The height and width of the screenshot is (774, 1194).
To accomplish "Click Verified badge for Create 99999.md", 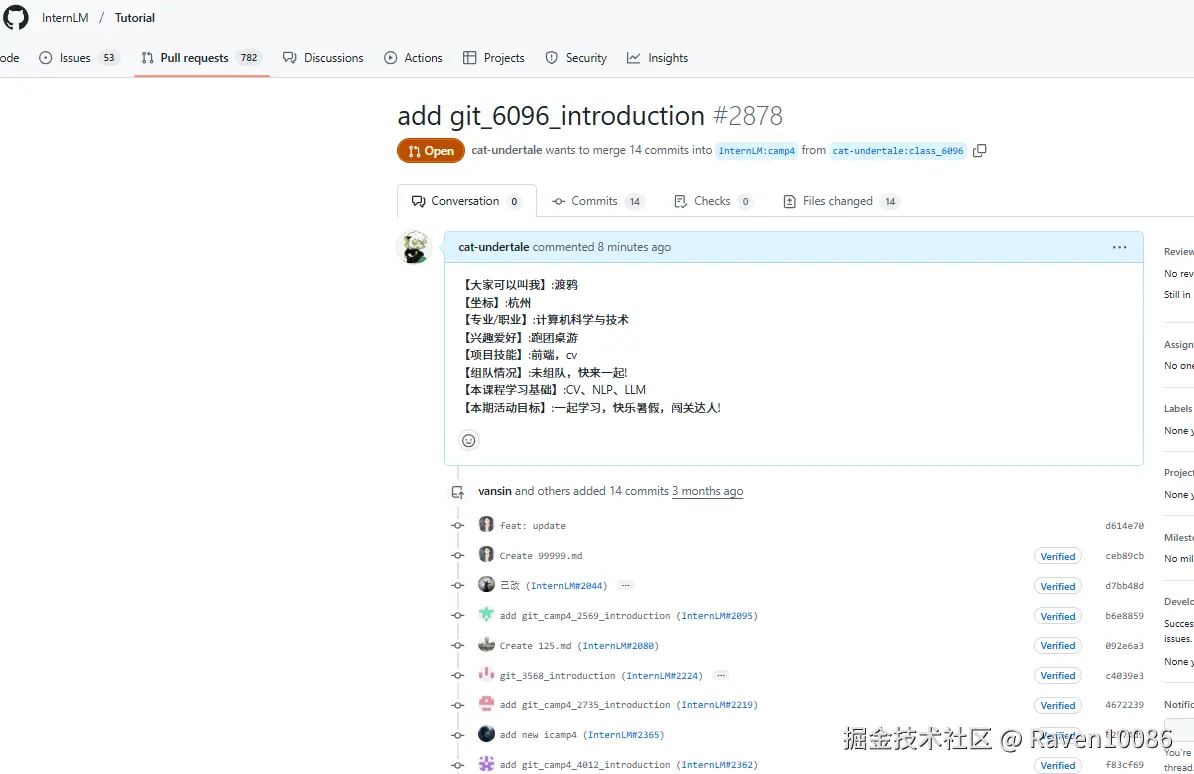I will [1058, 556].
